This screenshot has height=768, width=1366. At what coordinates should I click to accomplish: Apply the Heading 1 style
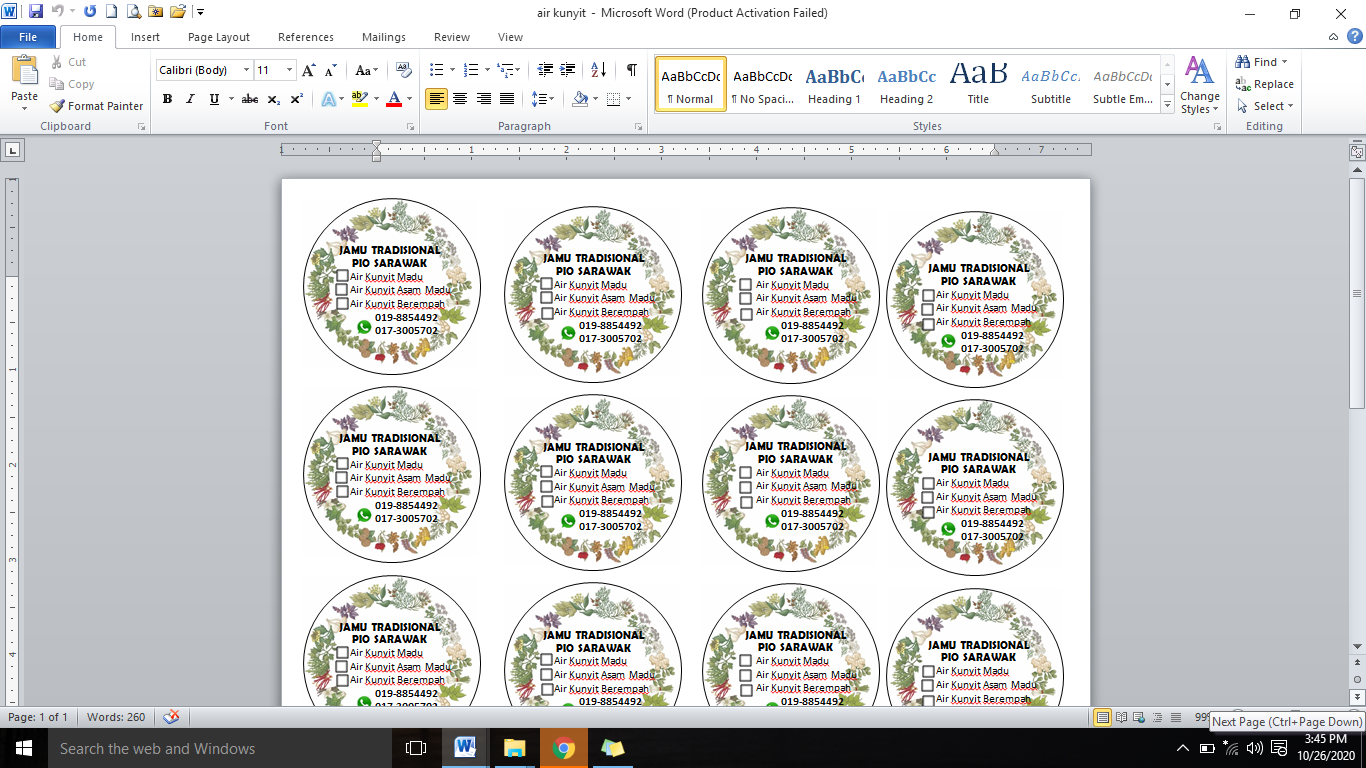point(834,84)
